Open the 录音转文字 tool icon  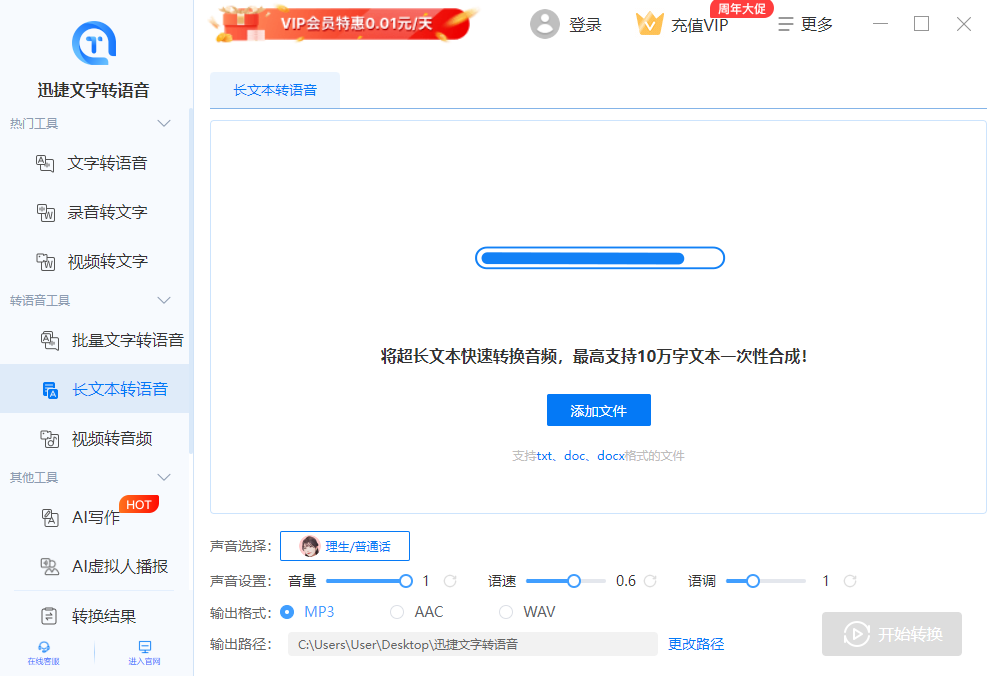pos(45,212)
